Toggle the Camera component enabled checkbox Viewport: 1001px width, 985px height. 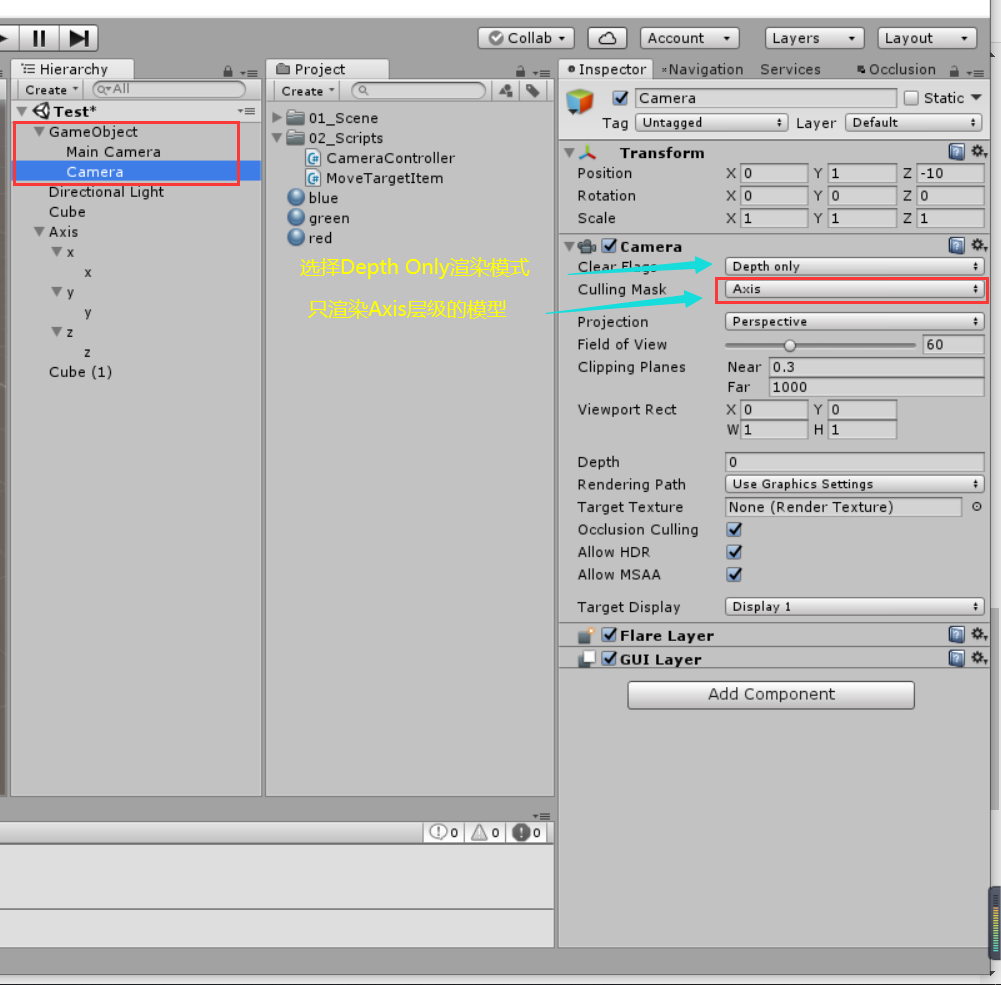tap(610, 246)
